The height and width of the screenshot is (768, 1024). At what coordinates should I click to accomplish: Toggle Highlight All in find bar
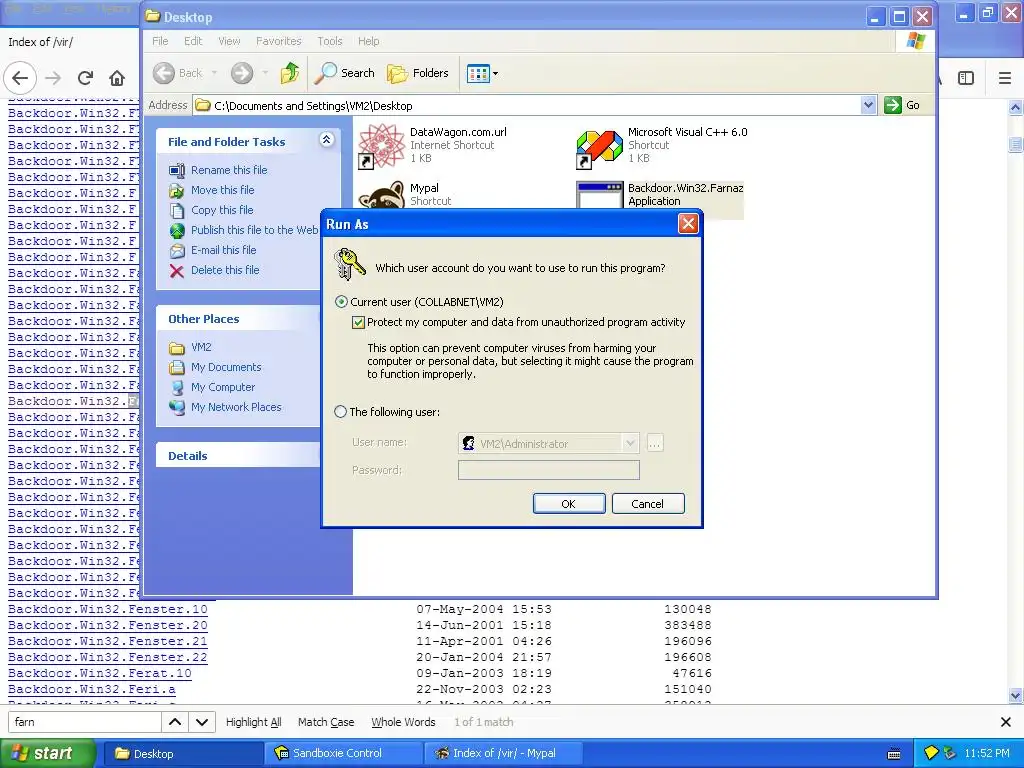tap(253, 722)
